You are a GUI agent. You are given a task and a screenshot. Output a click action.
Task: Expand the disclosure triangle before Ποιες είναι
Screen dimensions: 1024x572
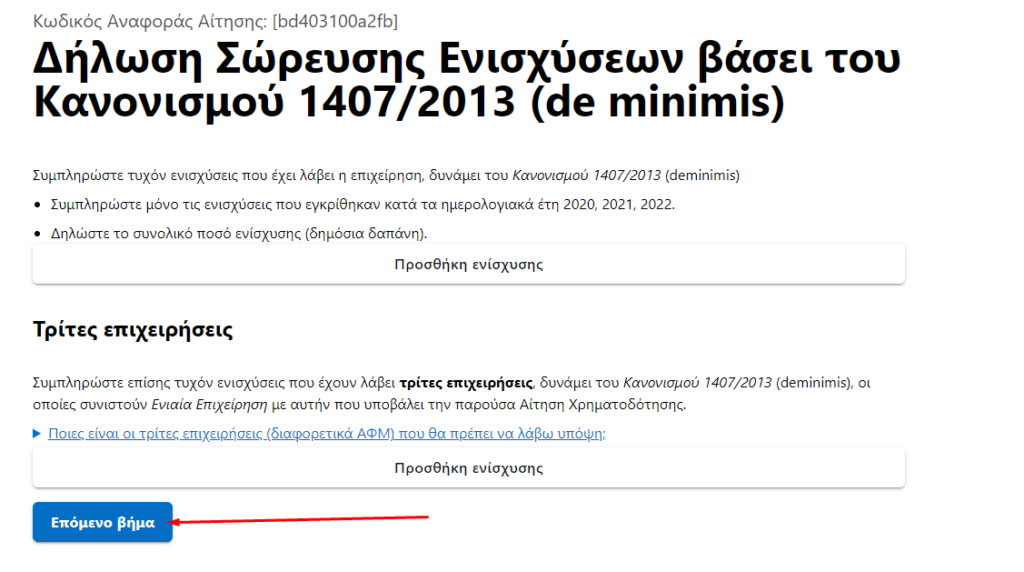pyautogui.click(x=38, y=433)
